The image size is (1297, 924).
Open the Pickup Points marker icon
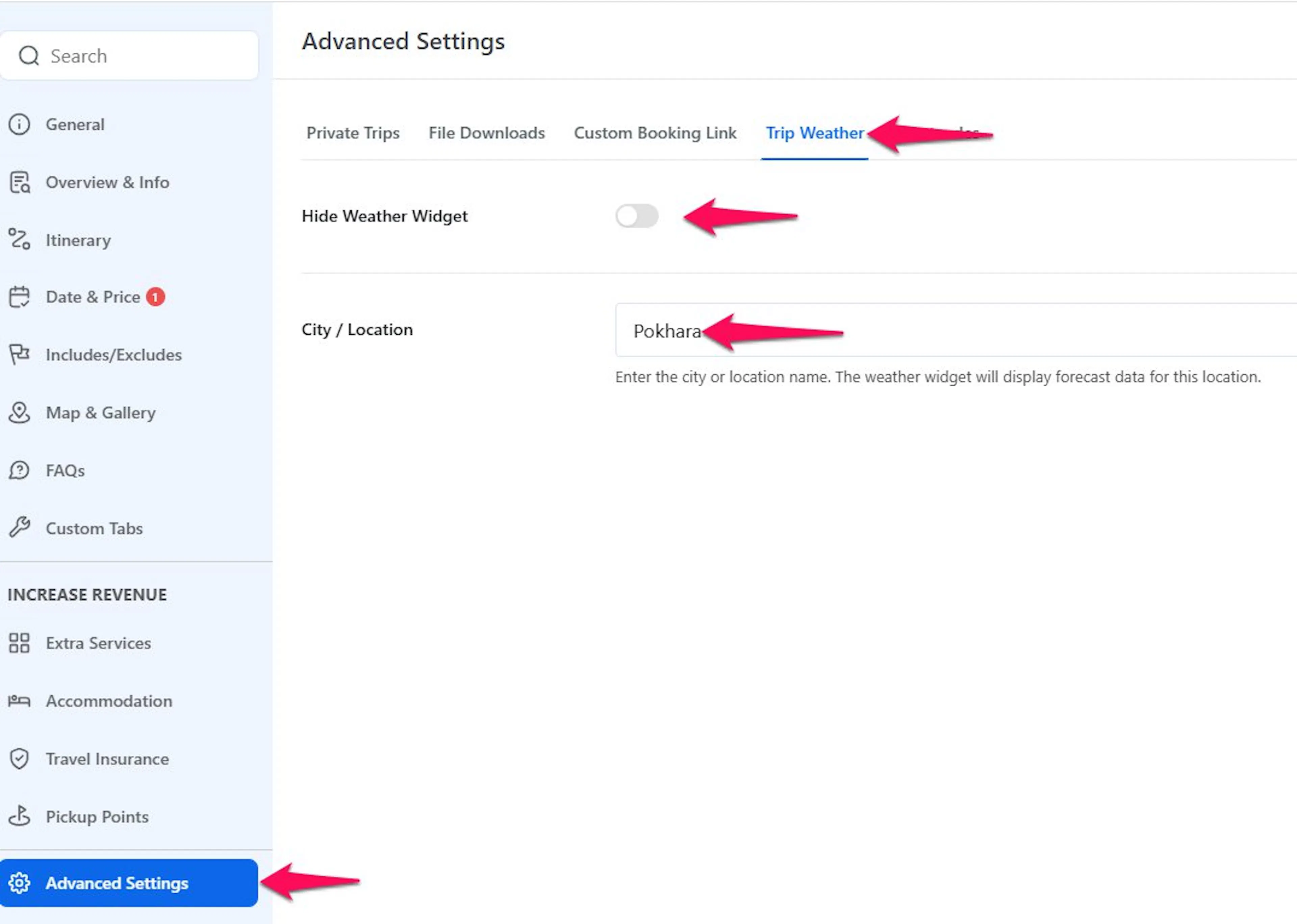(x=19, y=816)
